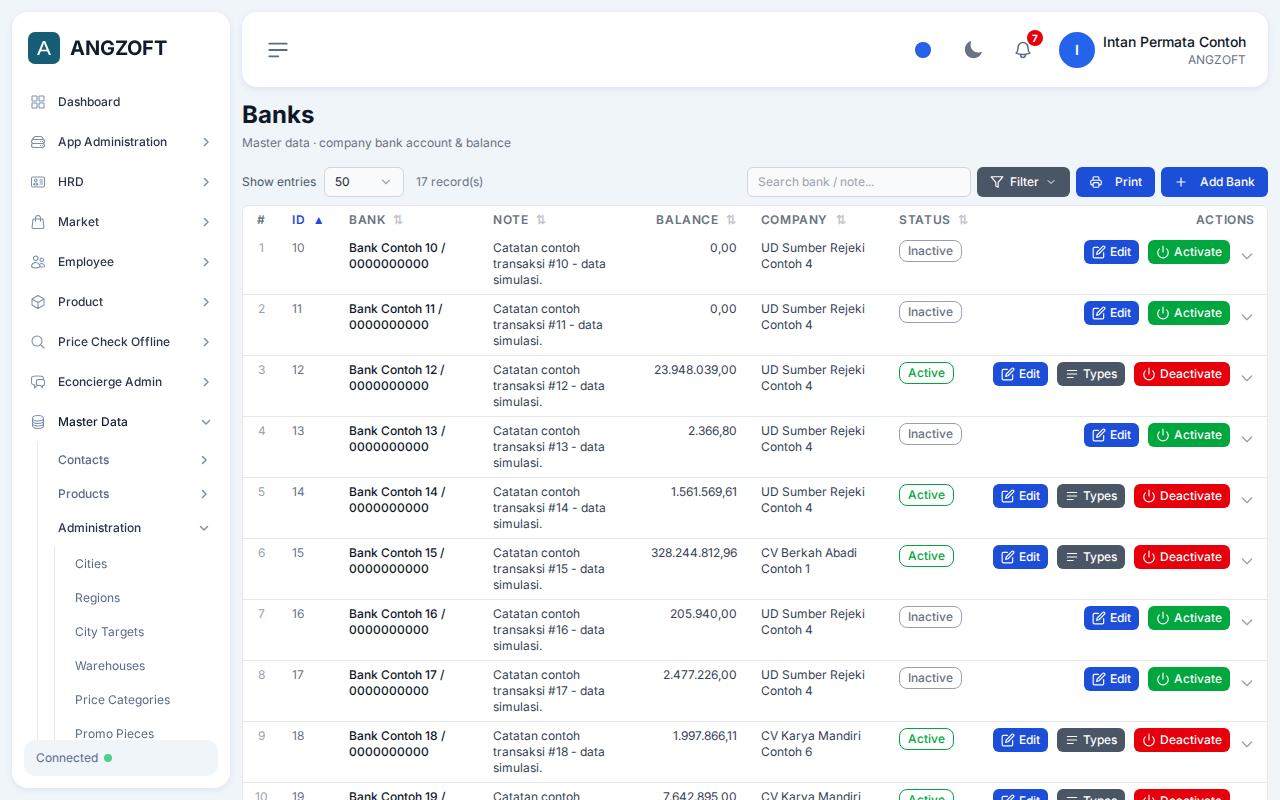Open Types for Bank Contoh 12
This screenshot has width=1280, height=800.
click(1091, 374)
